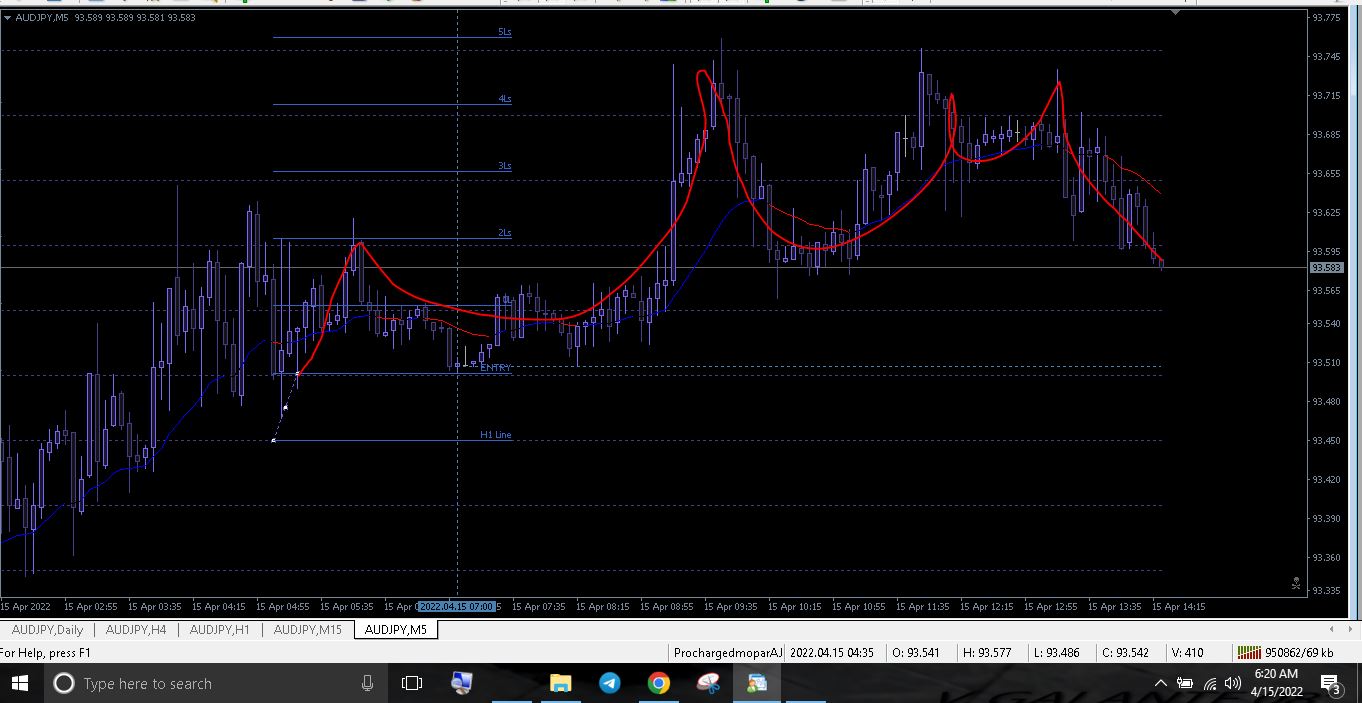Screen dimensions: 1362x703
Task: Open the Snipping Tool taskbar icon
Action: tap(708, 683)
